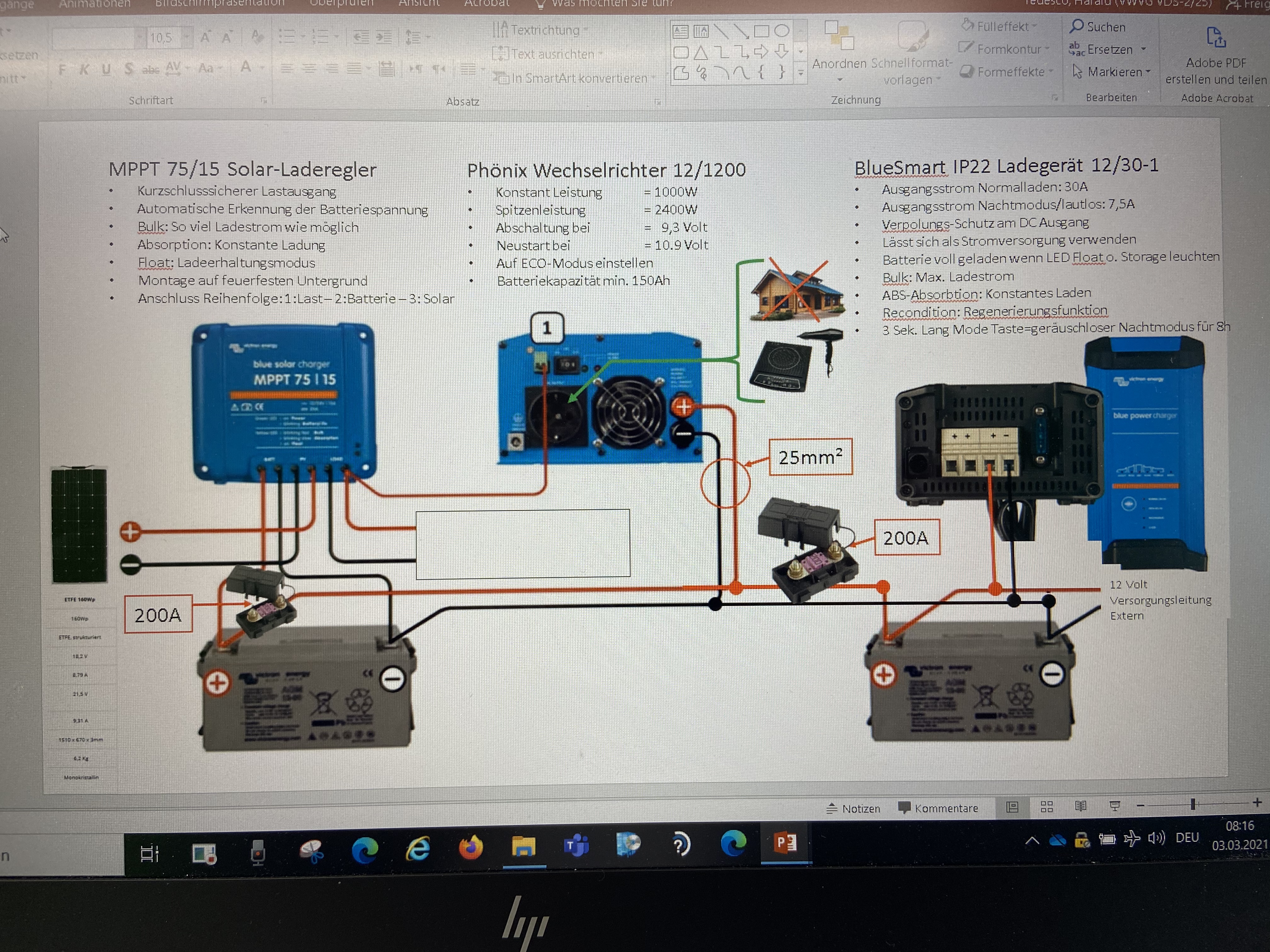Select the oval shape
The width and height of the screenshot is (1270, 952).
781,31
